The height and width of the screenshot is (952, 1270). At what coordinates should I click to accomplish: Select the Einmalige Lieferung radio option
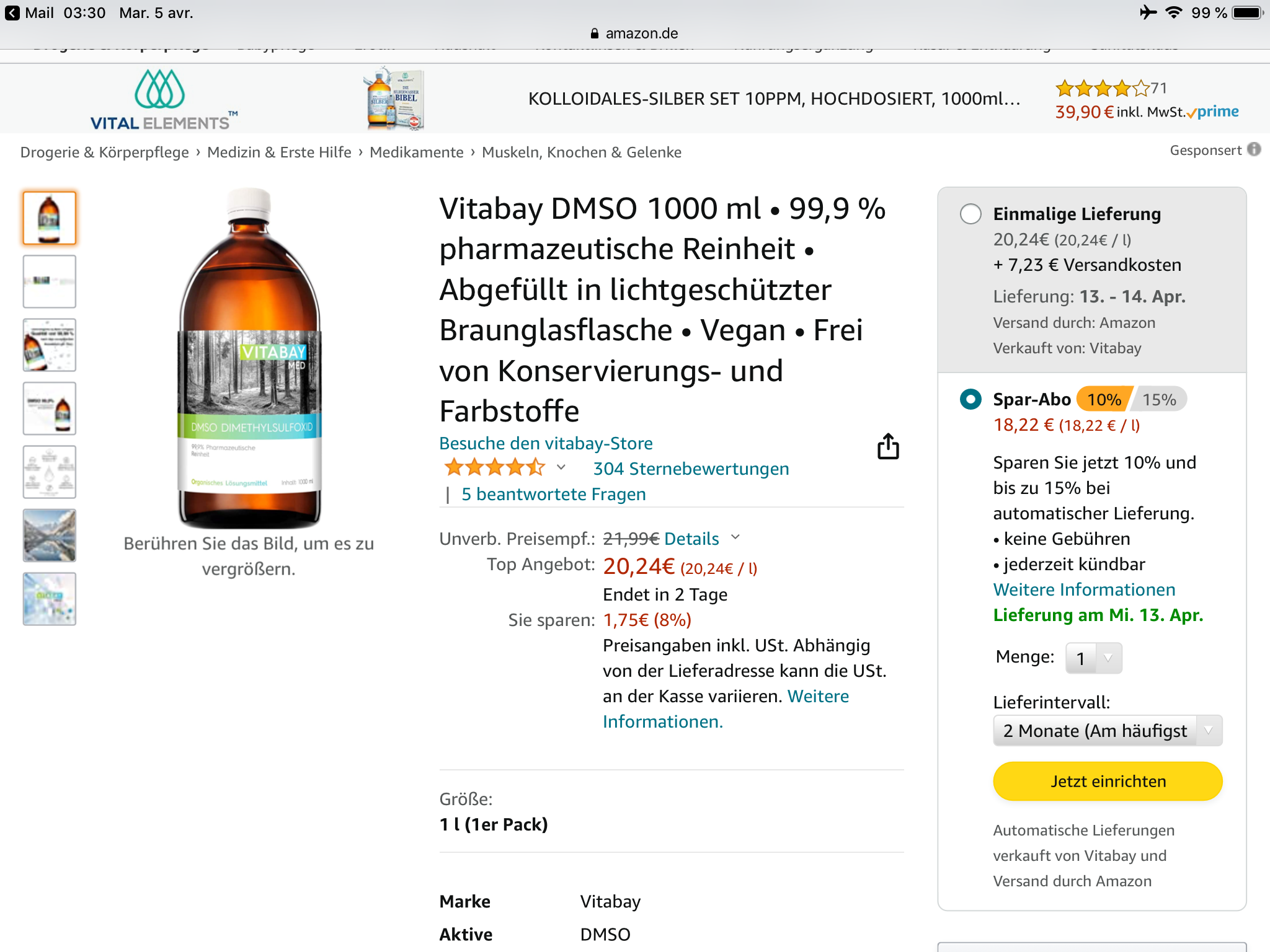(970, 214)
